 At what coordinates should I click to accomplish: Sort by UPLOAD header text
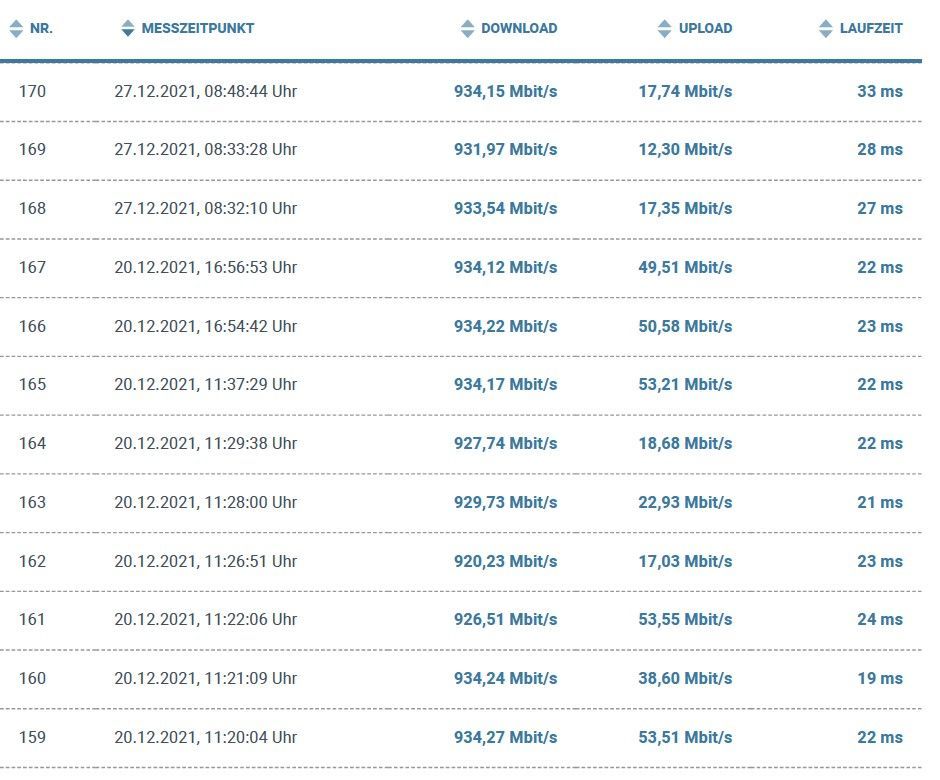click(705, 29)
